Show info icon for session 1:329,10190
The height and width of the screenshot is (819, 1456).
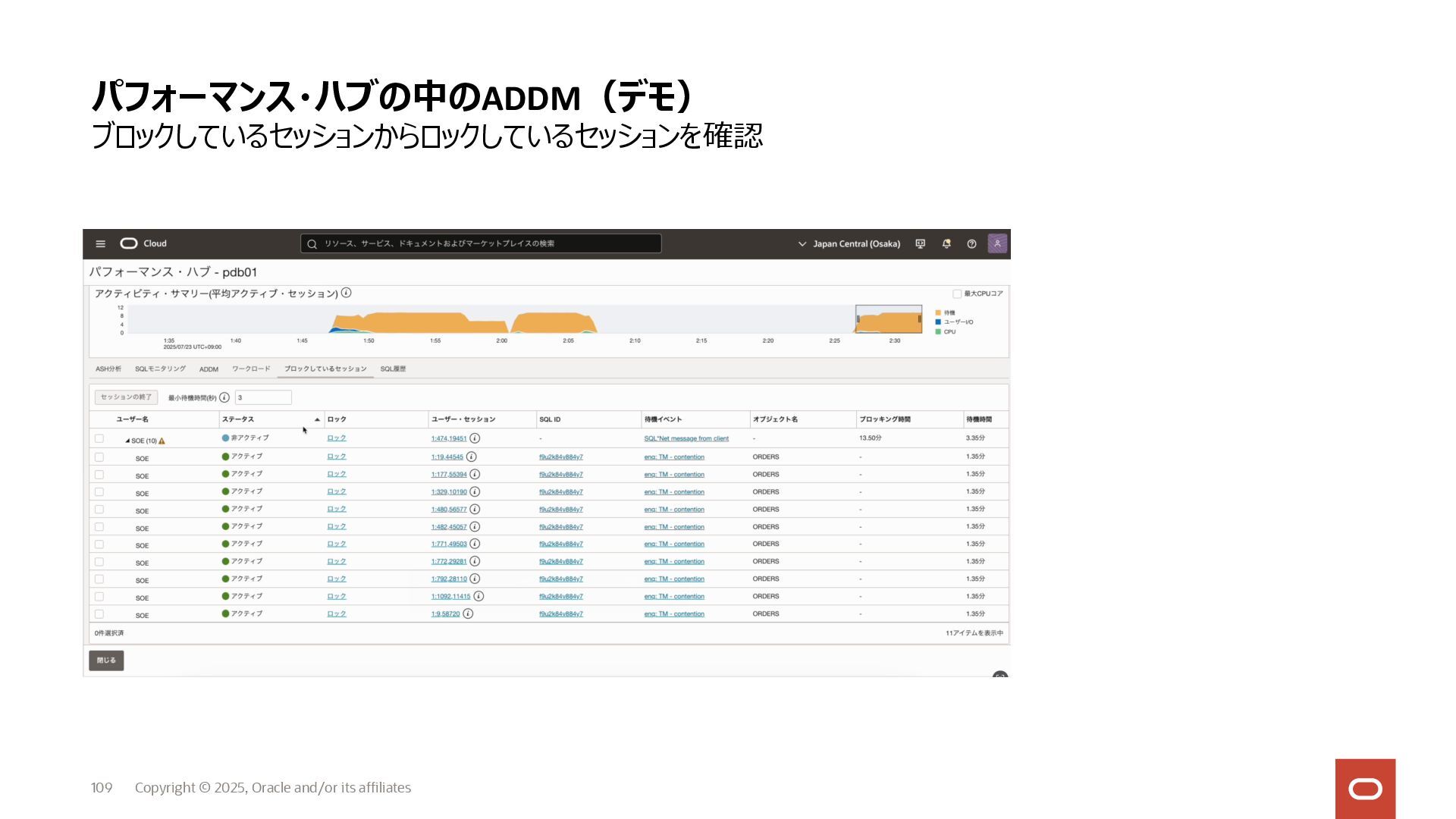click(x=475, y=491)
